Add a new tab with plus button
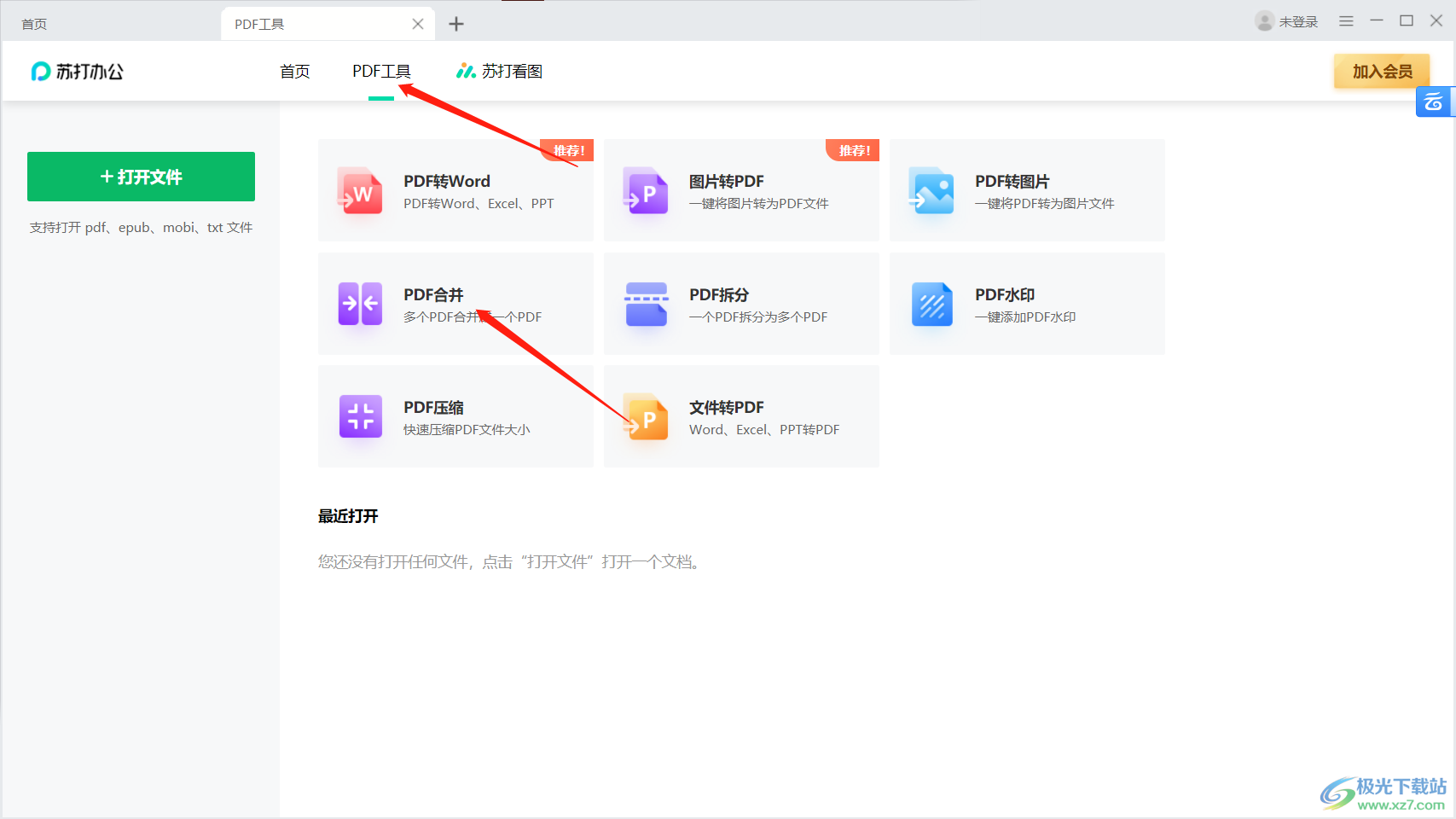Viewport: 1456px width, 819px height. pos(456,24)
